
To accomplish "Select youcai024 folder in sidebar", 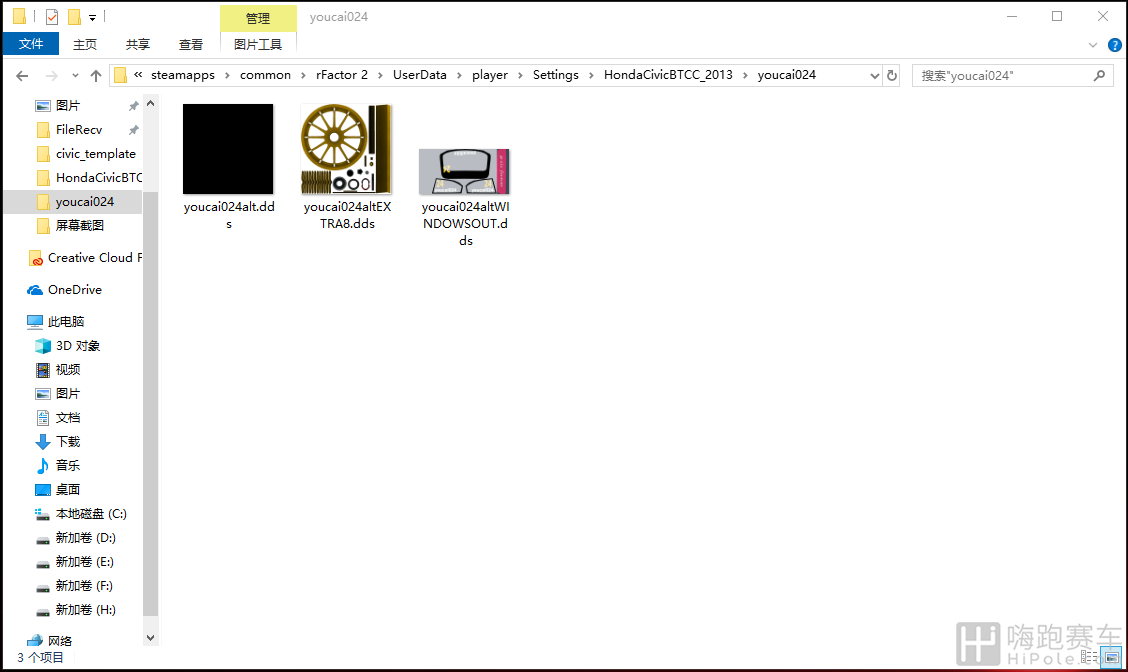I will (84, 201).
